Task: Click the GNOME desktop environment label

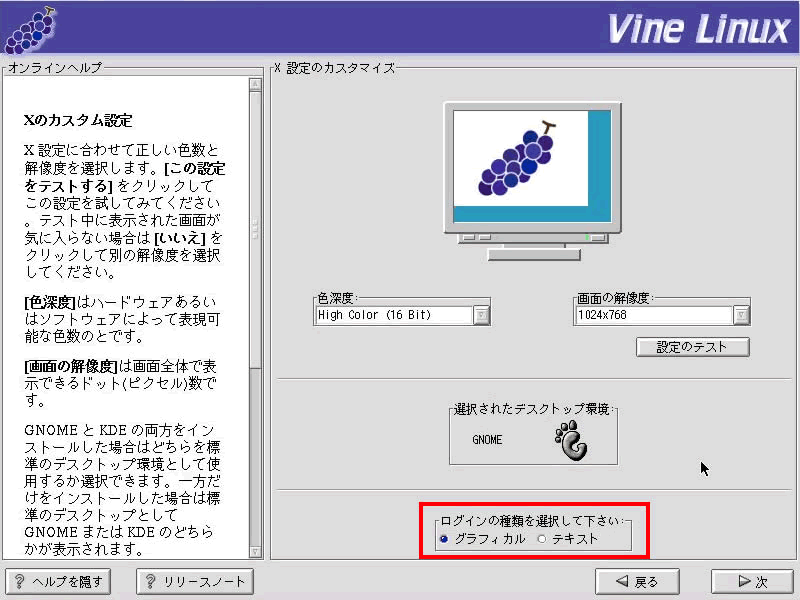Action: (x=487, y=440)
